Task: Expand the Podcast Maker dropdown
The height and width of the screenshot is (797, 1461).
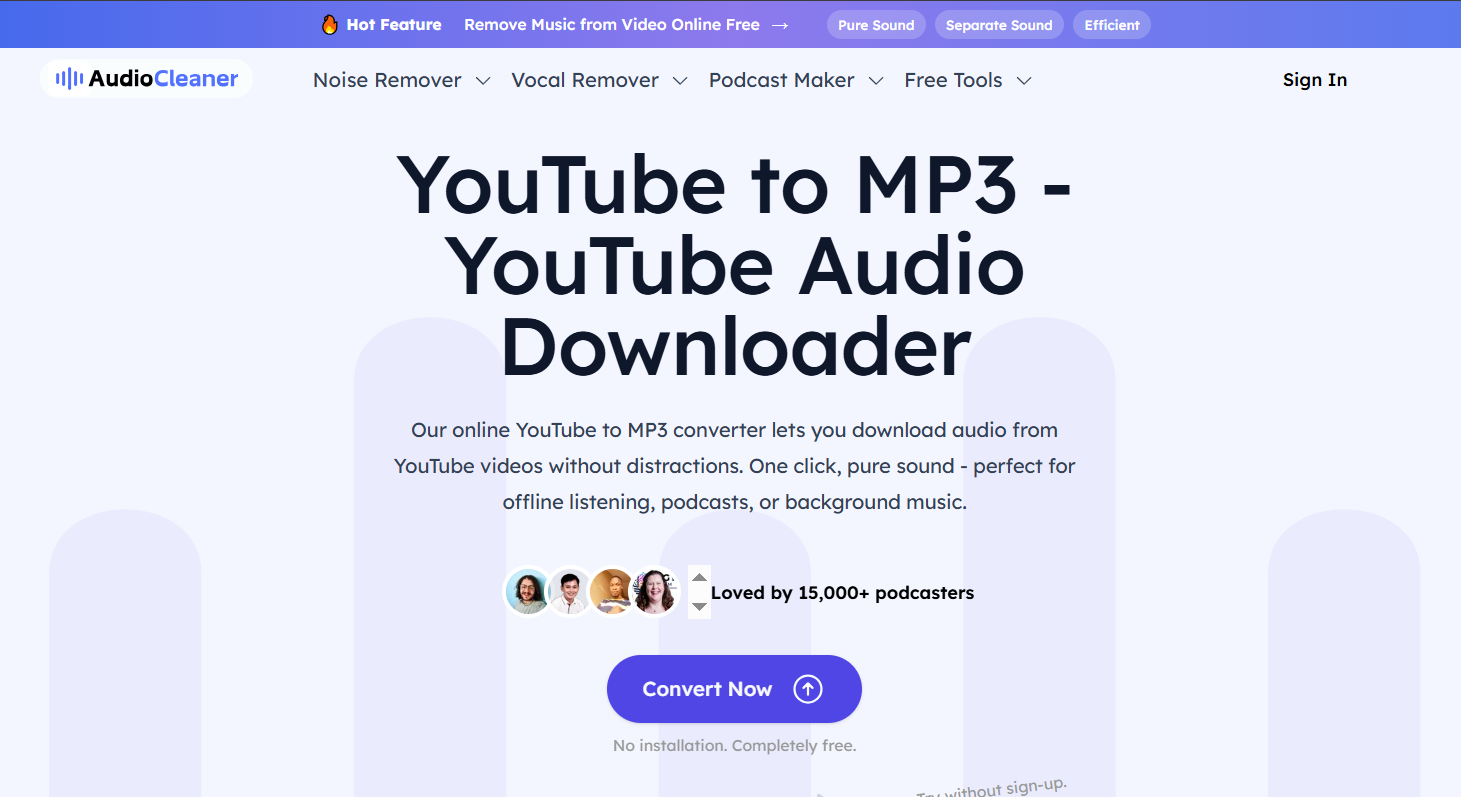Action: tap(877, 80)
